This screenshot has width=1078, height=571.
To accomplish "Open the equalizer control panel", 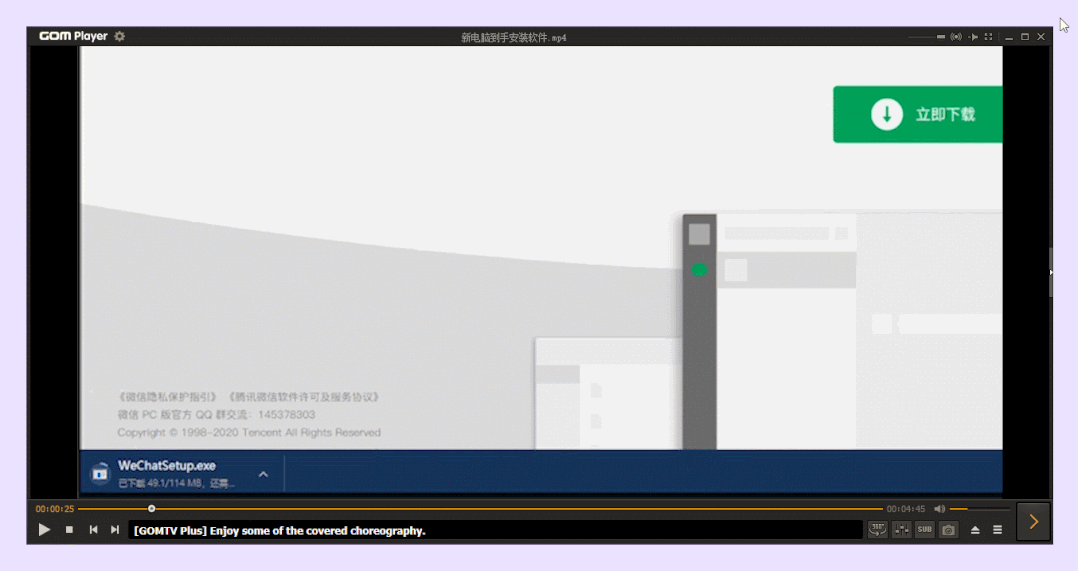I will [x=901, y=530].
